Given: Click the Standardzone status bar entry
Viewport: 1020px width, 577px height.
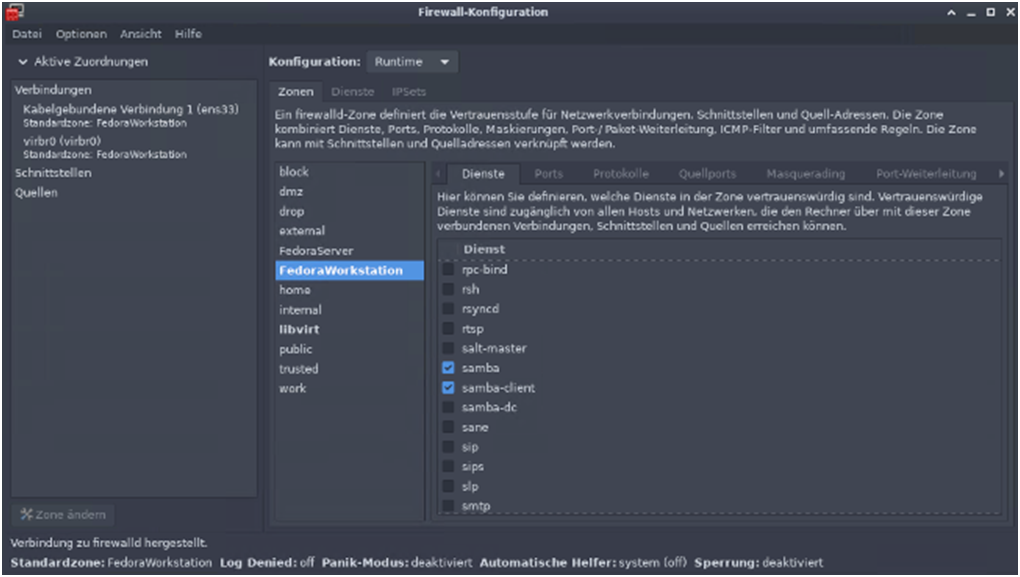Looking at the screenshot, I should click(x=111, y=563).
